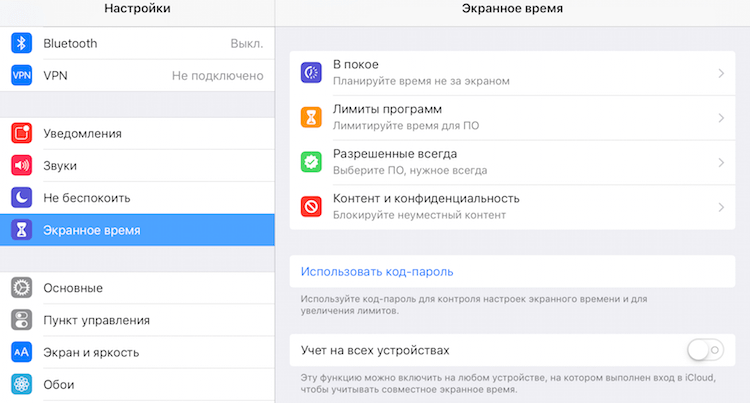Tap the Не беспокоить moon icon
This screenshot has height=403, width=750.
click(22, 197)
